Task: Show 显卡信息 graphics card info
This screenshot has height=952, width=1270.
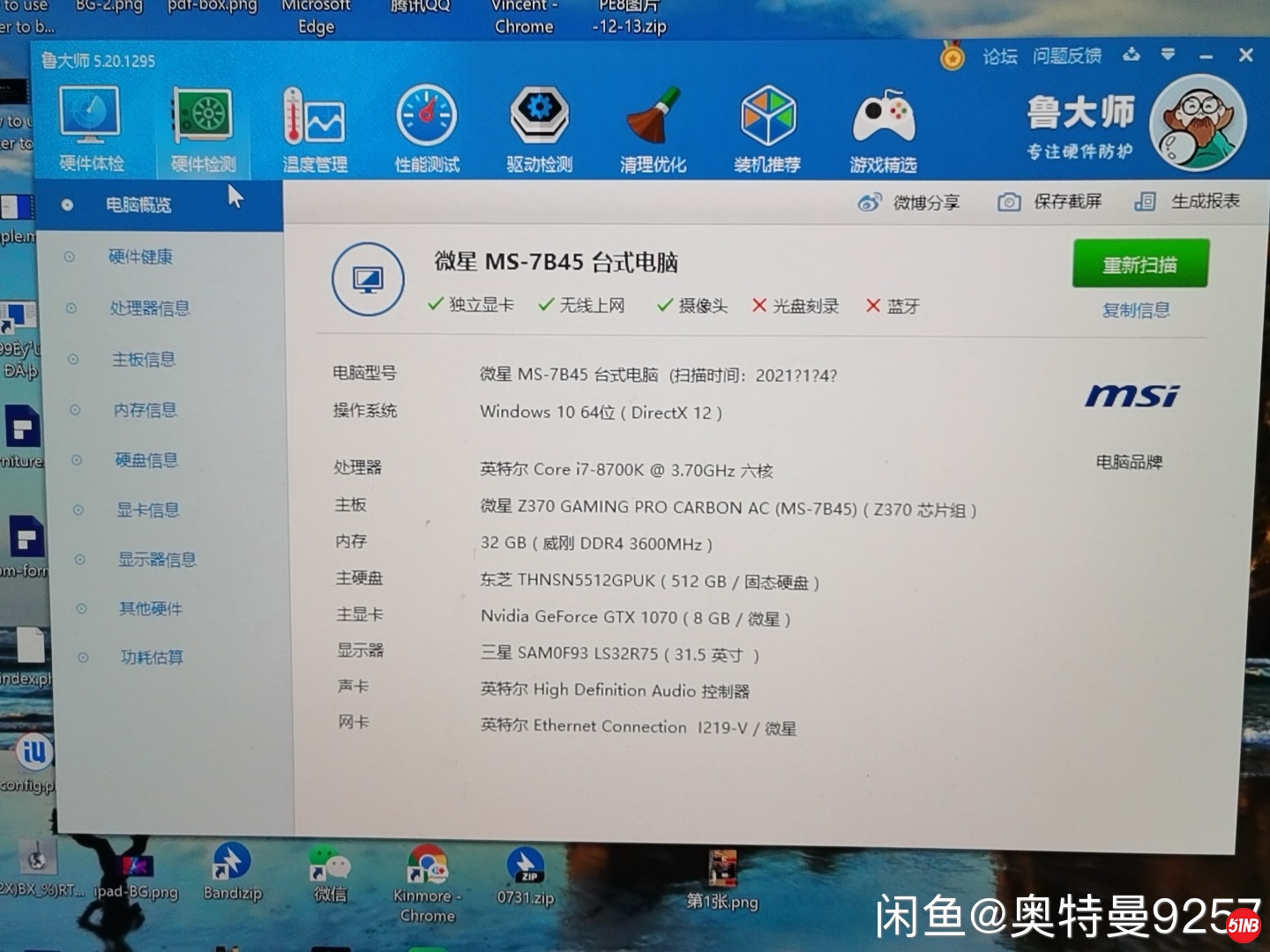Action: tap(148, 509)
